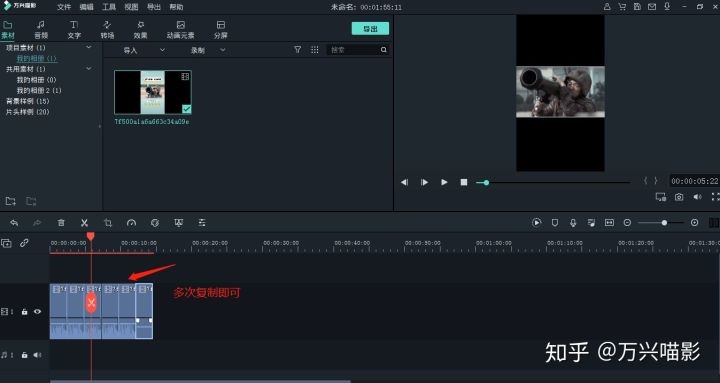Click the save project icon

637,6
